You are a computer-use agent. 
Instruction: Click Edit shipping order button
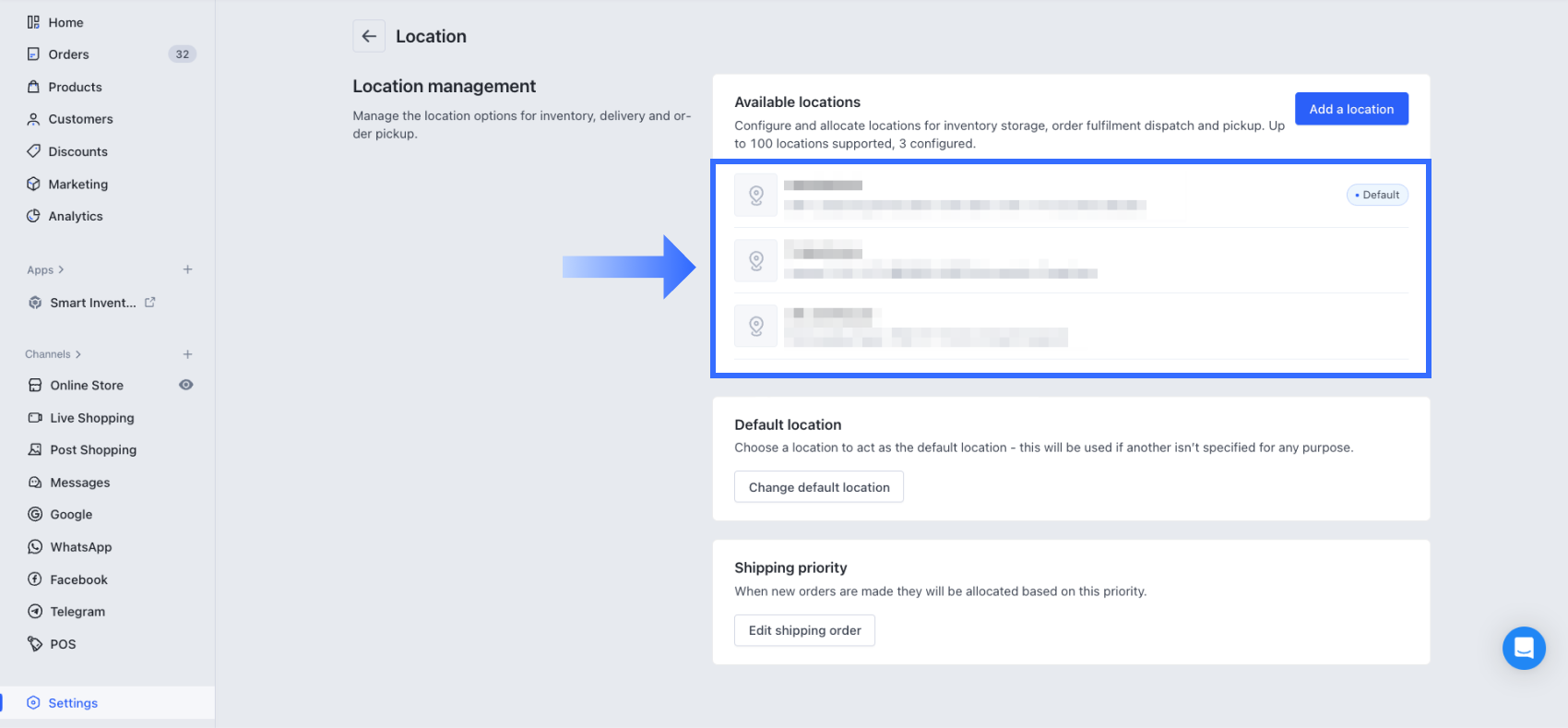804,630
